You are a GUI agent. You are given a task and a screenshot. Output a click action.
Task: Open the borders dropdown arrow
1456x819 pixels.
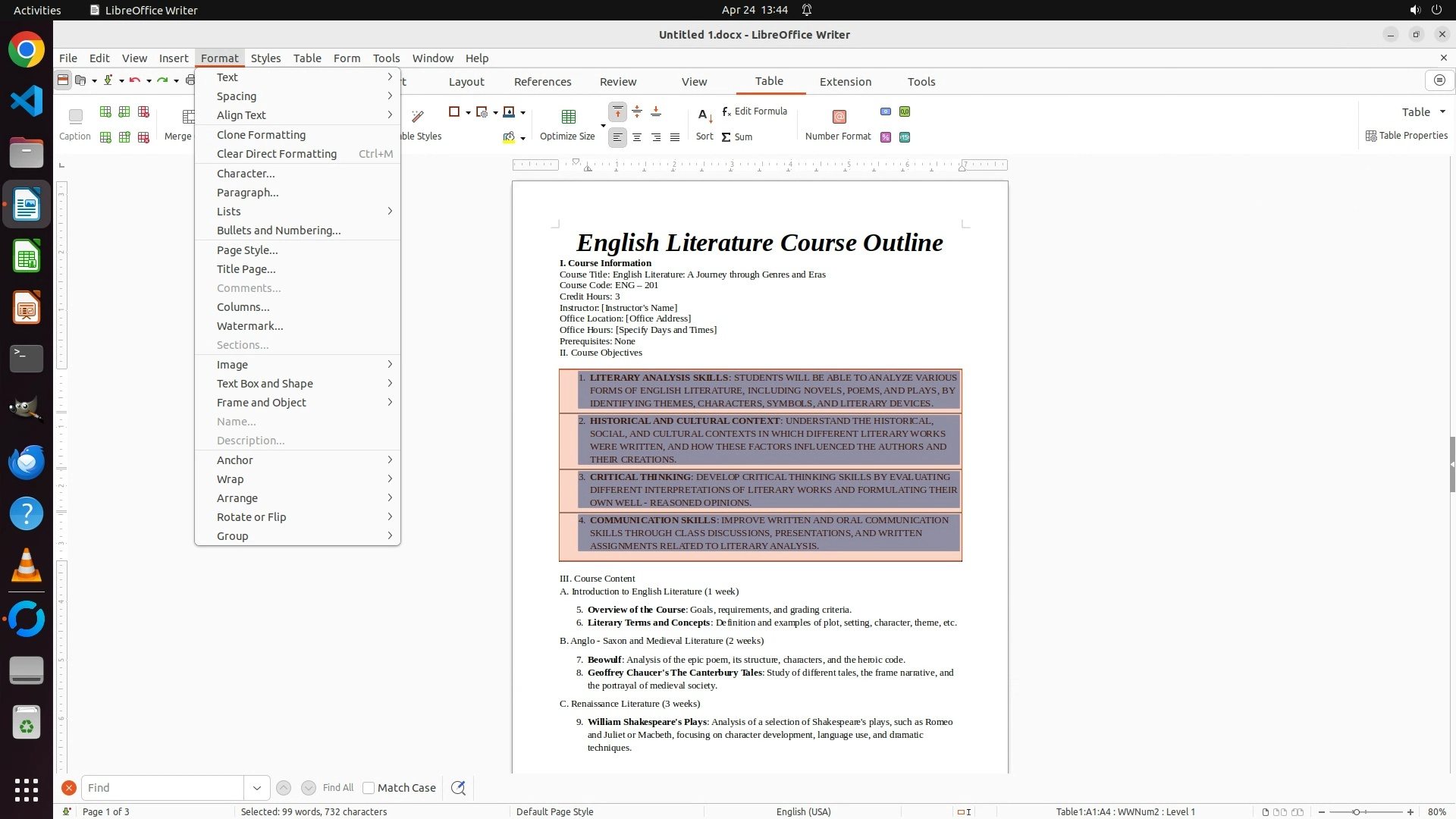[468, 112]
